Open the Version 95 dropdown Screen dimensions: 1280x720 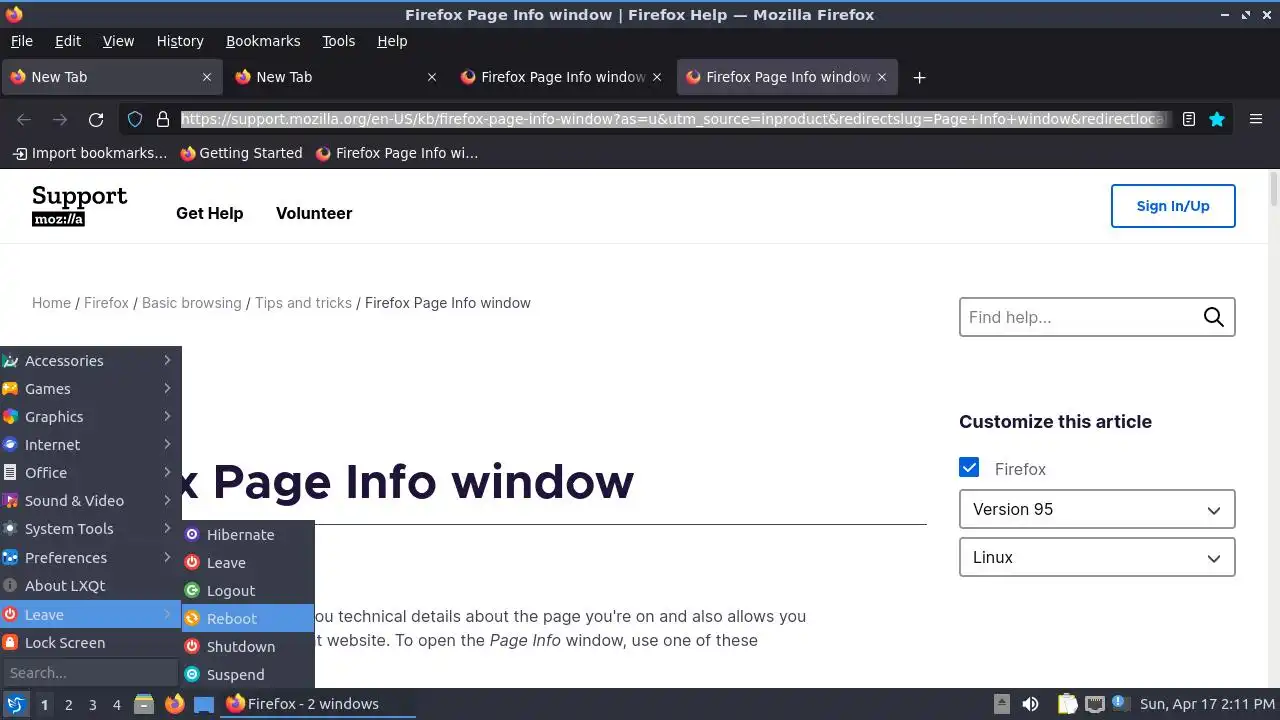pyautogui.click(x=1097, y=509)
